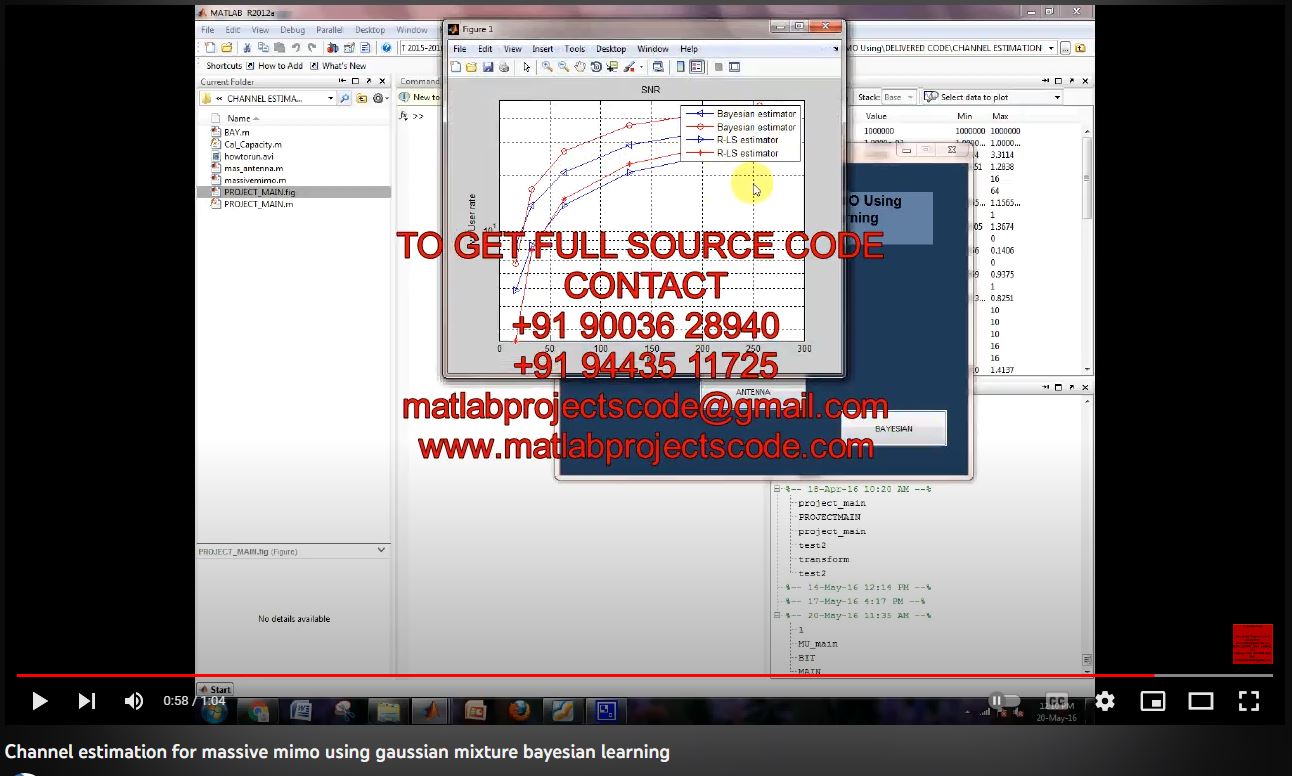The height and width of the screenshot is (776, 1292).
Task: Open 'Select data to plot' dropdown
Action: pos(1057,97)
